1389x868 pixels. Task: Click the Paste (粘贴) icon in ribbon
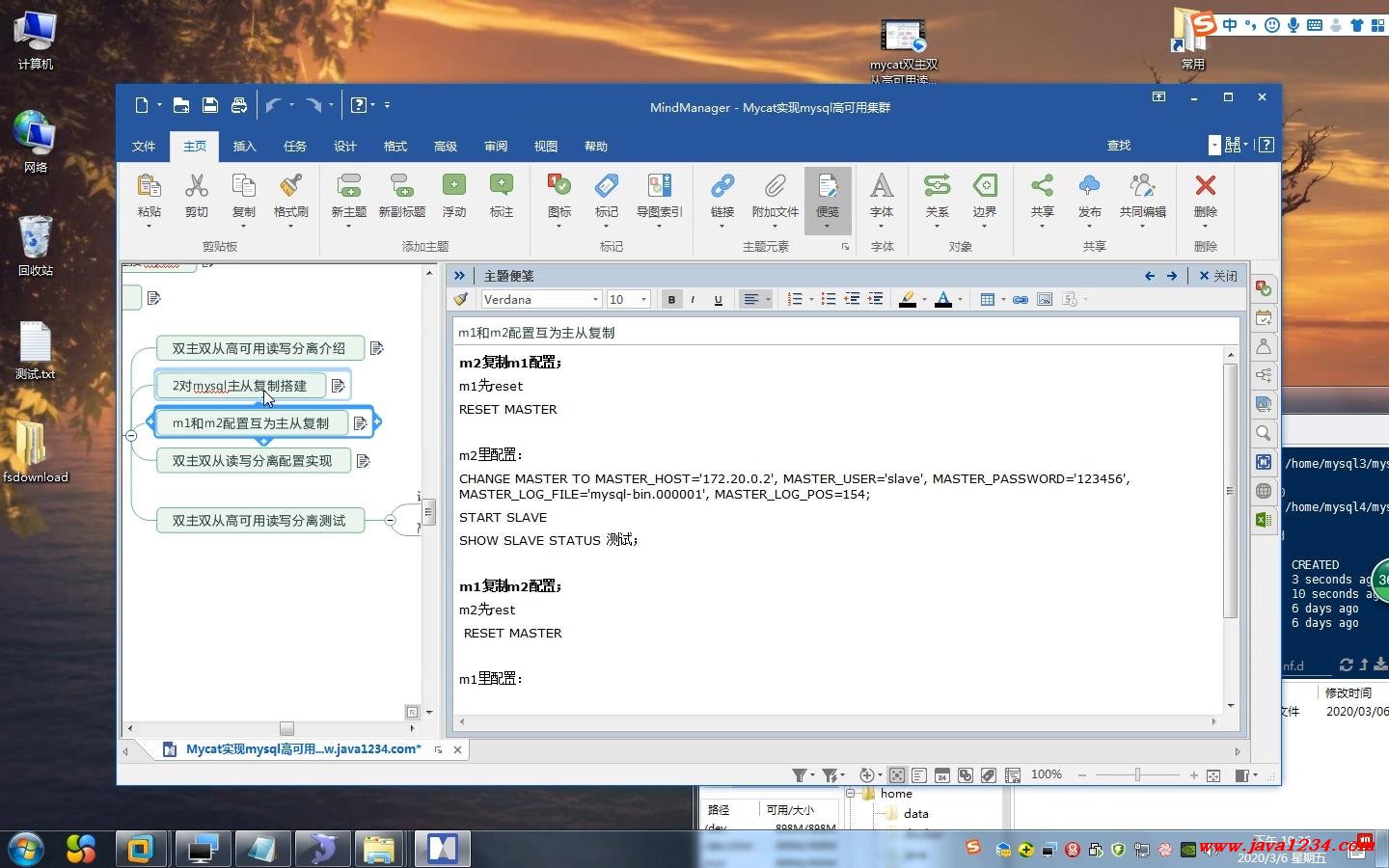pos(149,186)
